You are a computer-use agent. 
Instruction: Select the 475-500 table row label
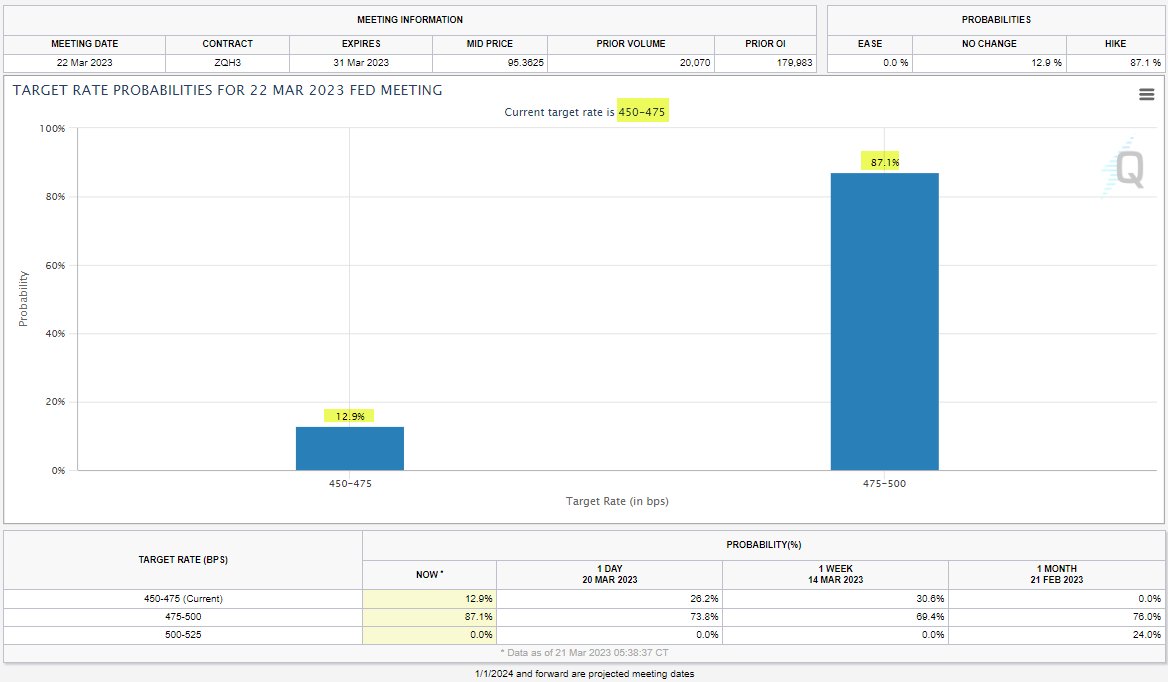(183, 616)
